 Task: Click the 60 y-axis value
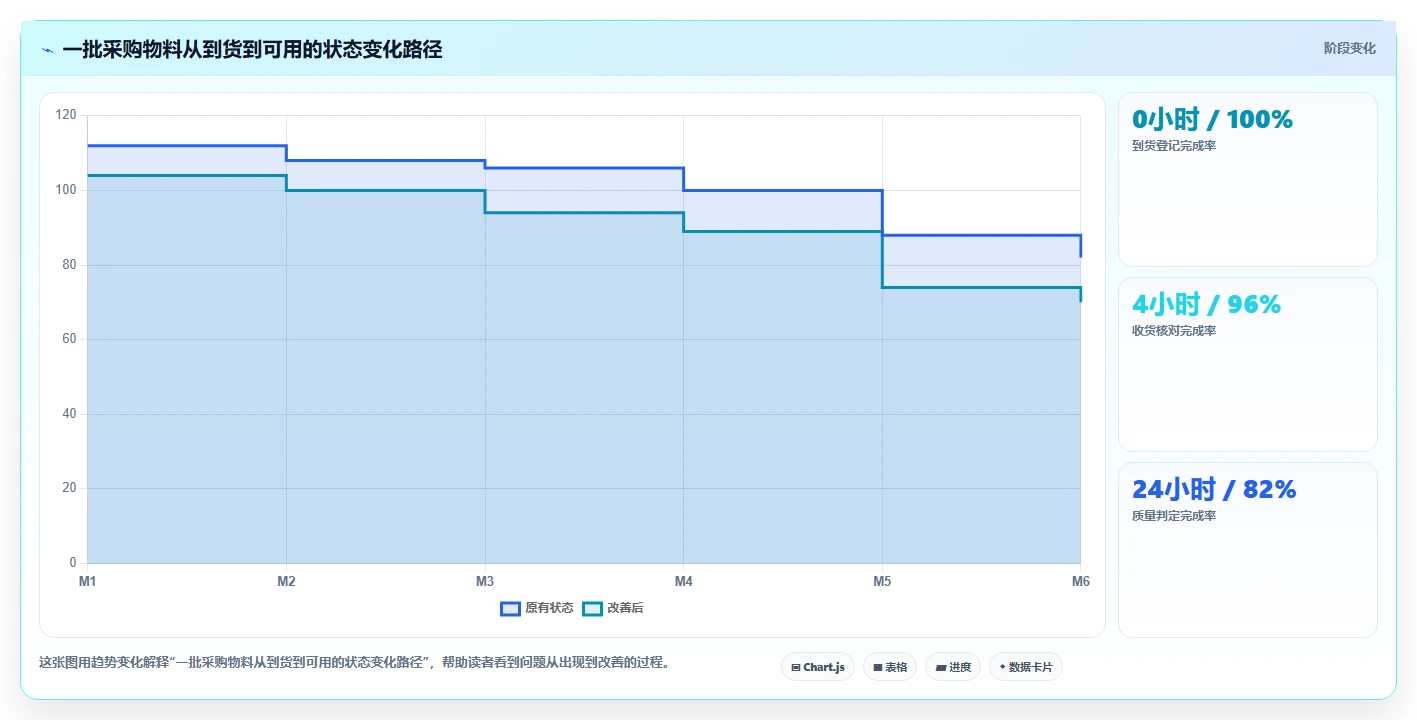click(x=69, y=339)
